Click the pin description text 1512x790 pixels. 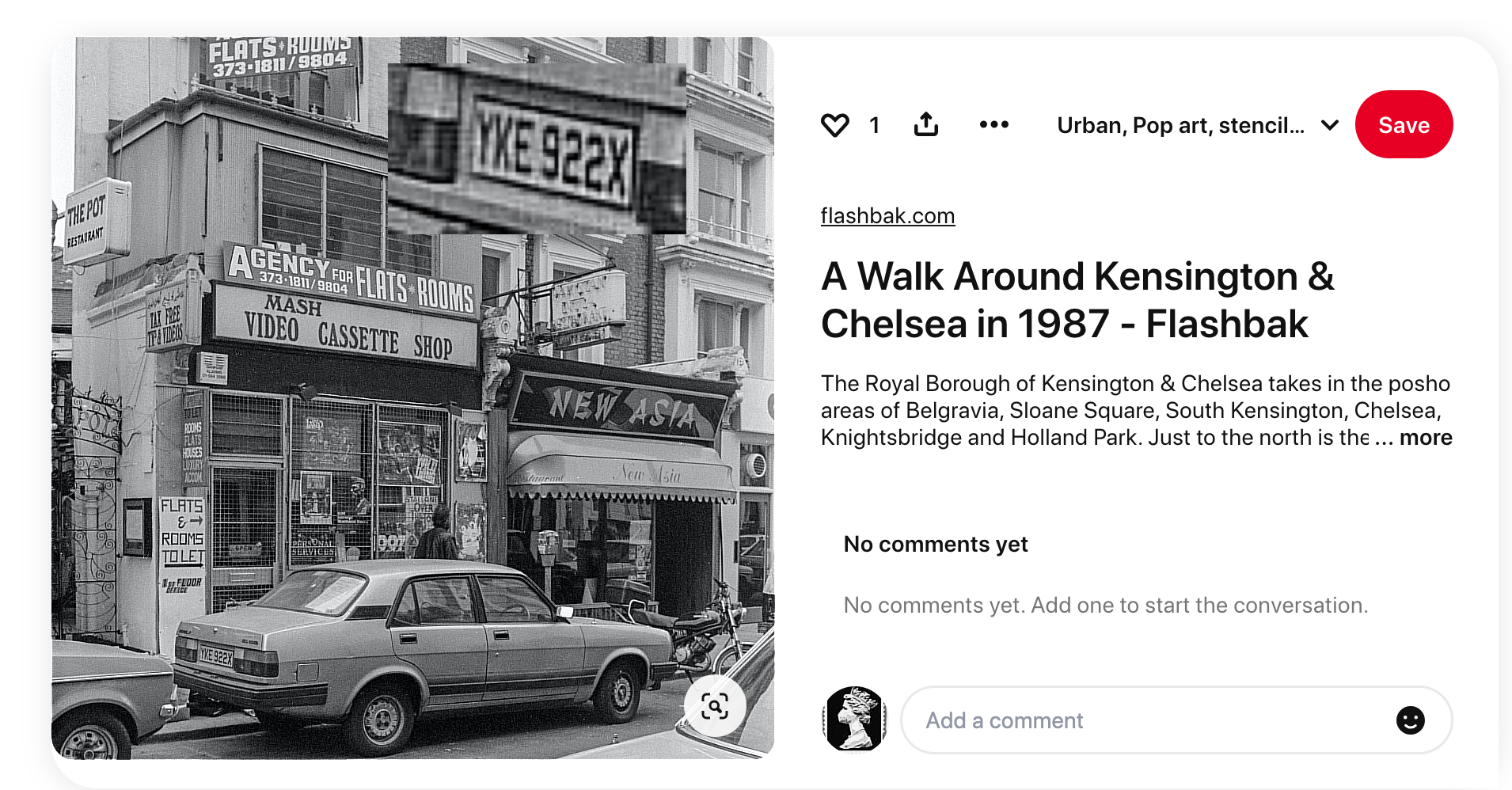click(1135, 410)
